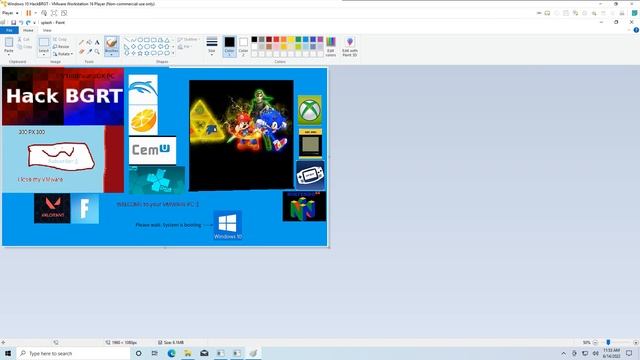The height and width of the screenshot is (360, 640).
Task: Select the Magnifier tool
Action: pos(97,52)
